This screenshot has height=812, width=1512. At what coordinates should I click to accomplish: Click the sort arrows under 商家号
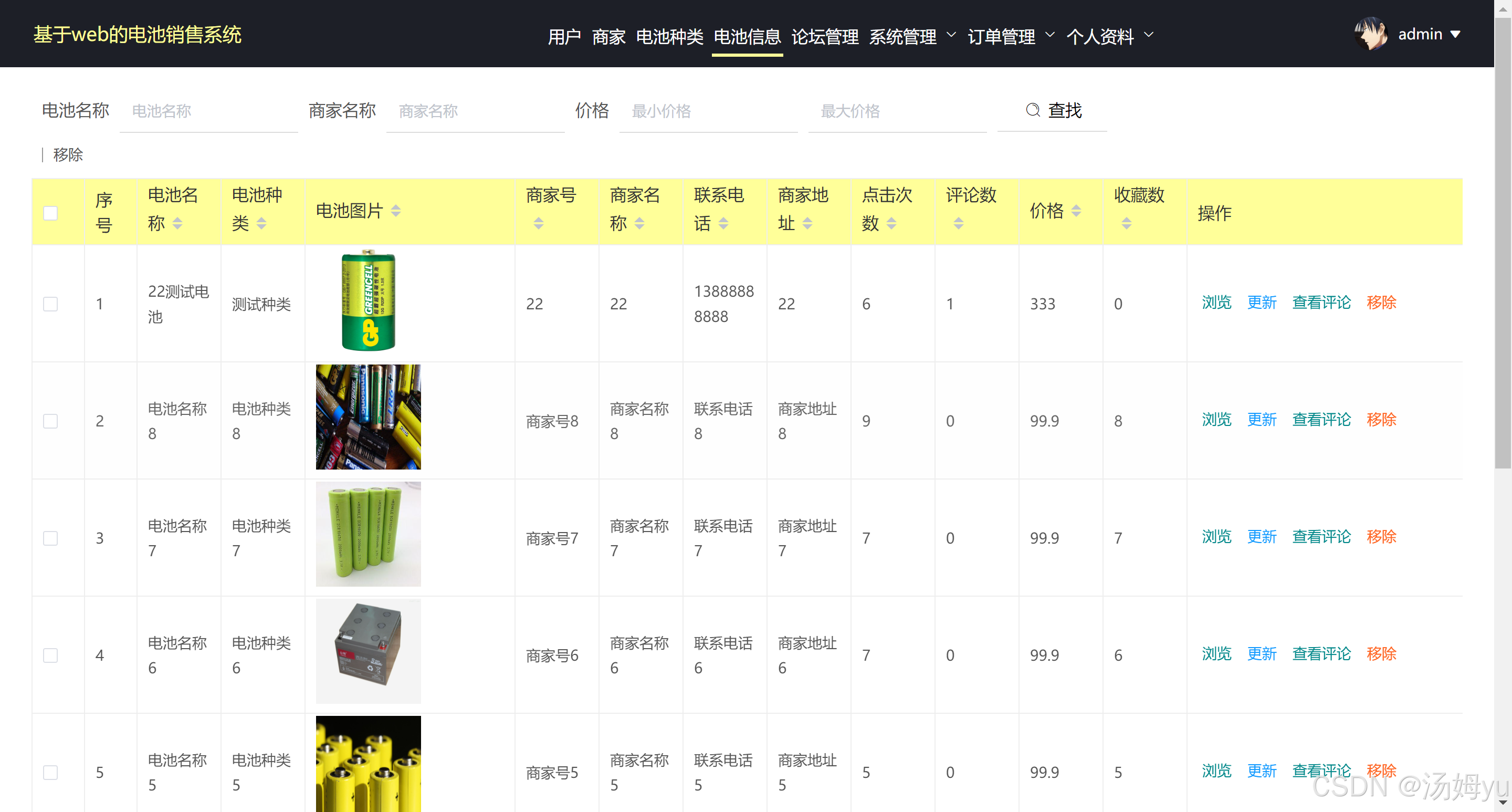click(x=538, y=223)
